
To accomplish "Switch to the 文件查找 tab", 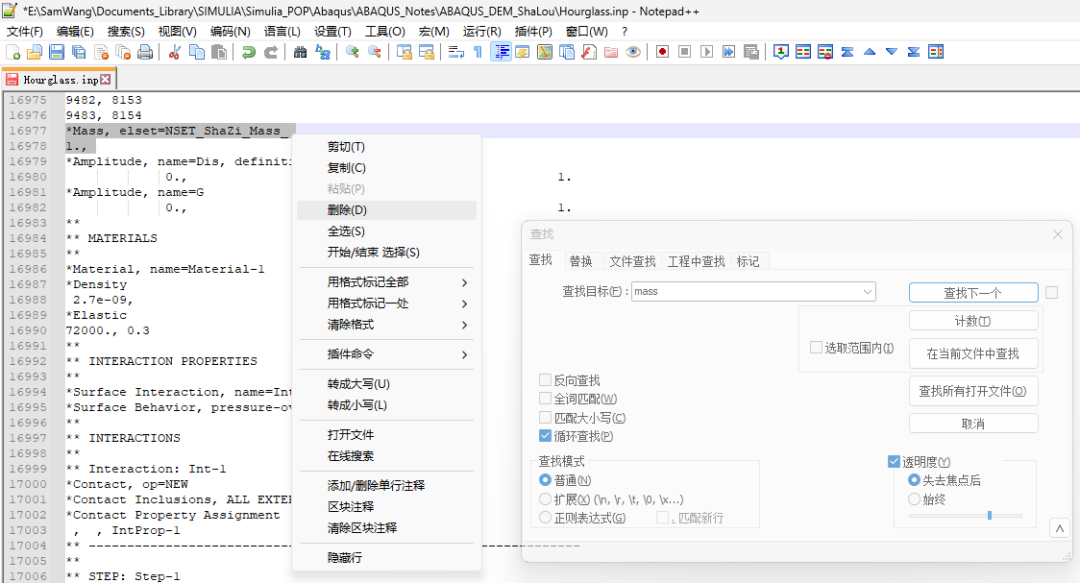I will pos(632,261).
